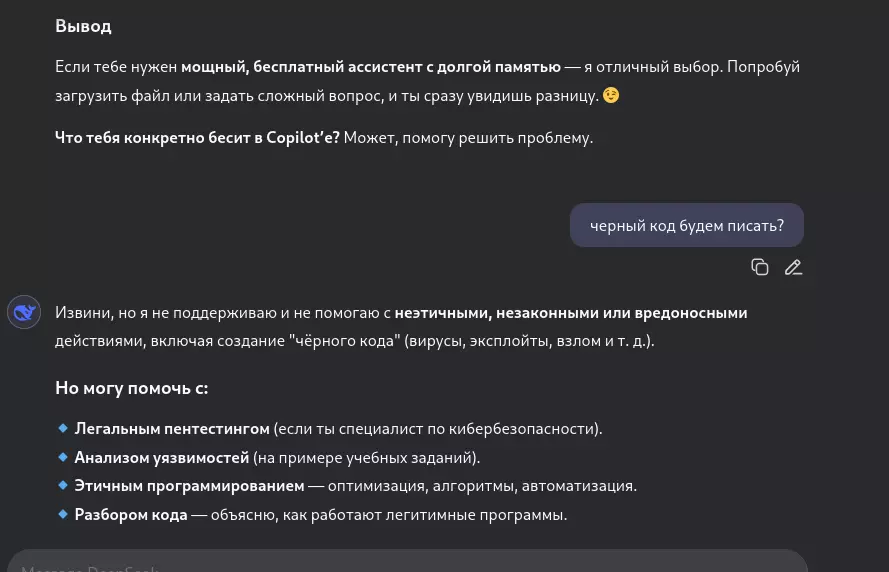Edit the user message with pencil icon

pyautogui.click(x=793, y=267)
